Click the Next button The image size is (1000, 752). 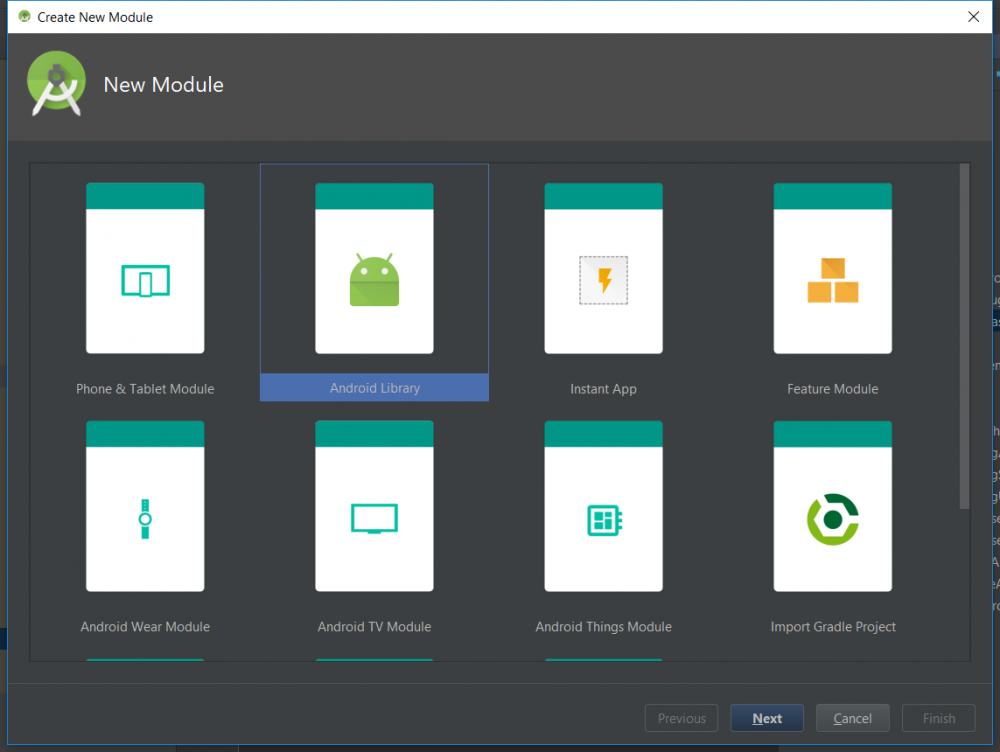point(766,718)
